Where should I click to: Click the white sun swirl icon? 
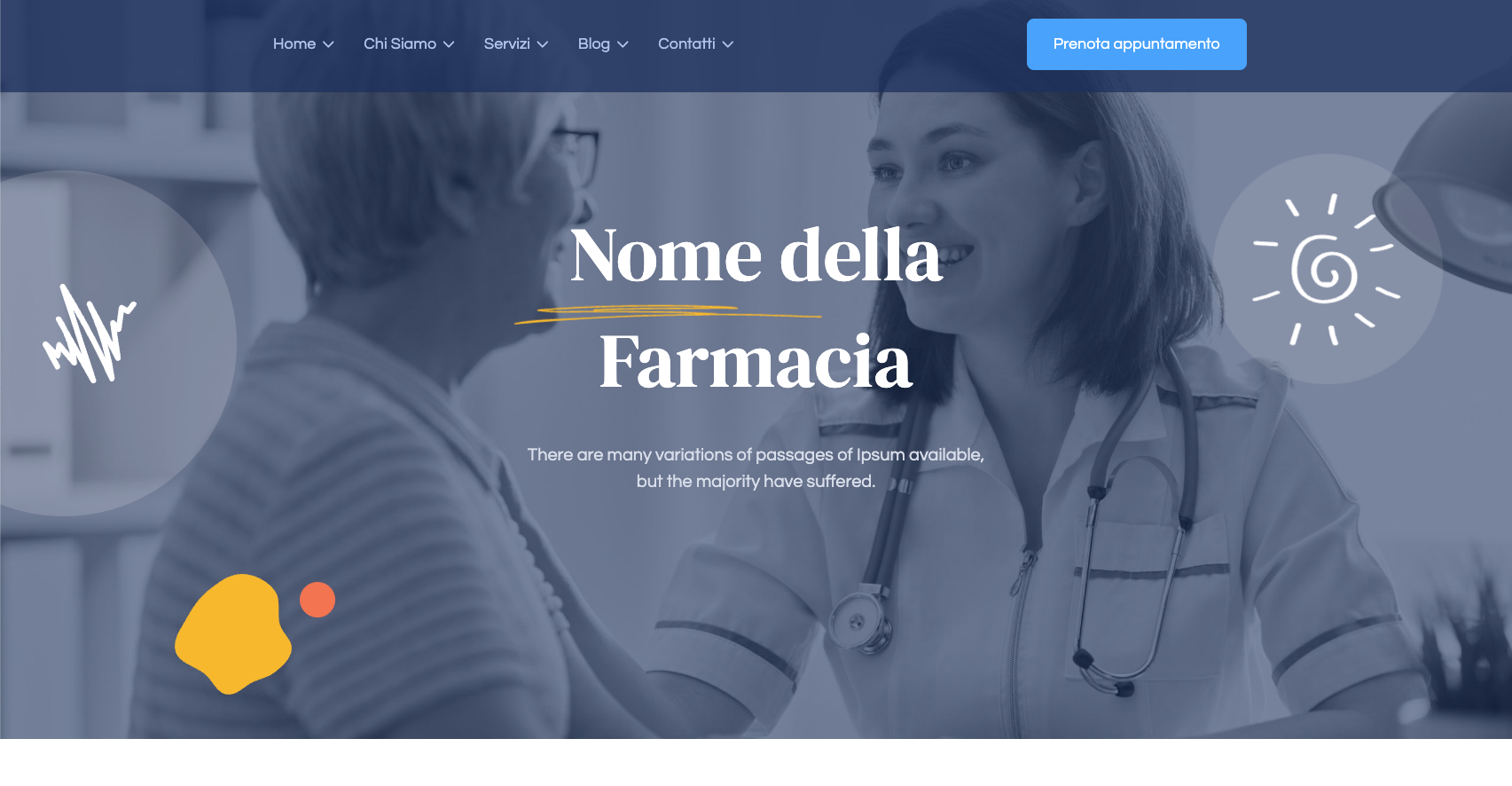coord(1325,269)
